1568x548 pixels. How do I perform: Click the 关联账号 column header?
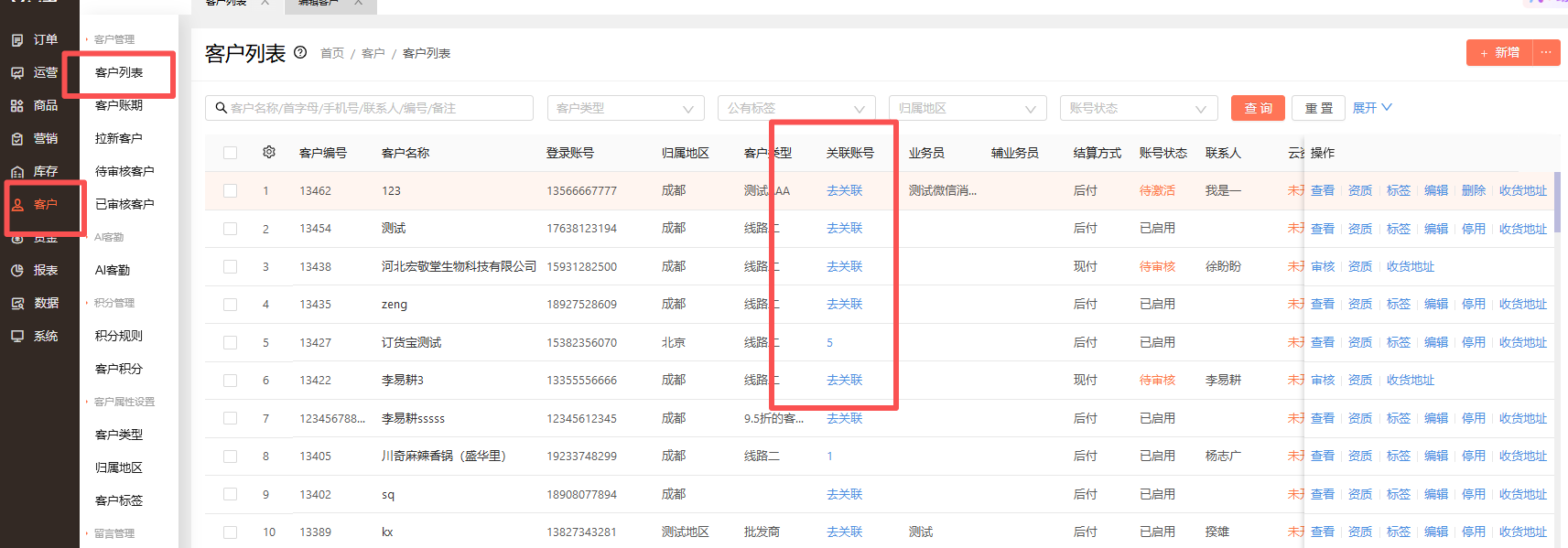(850, 153)
